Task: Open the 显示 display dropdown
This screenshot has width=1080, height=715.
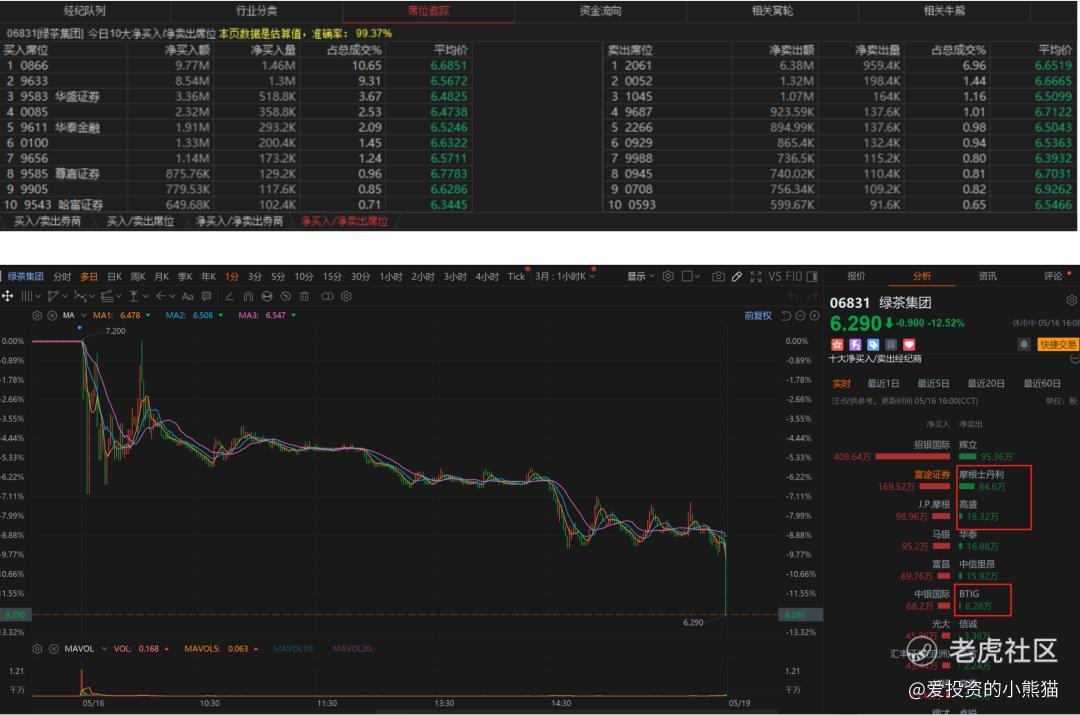Action: click(x=641, y=276)
